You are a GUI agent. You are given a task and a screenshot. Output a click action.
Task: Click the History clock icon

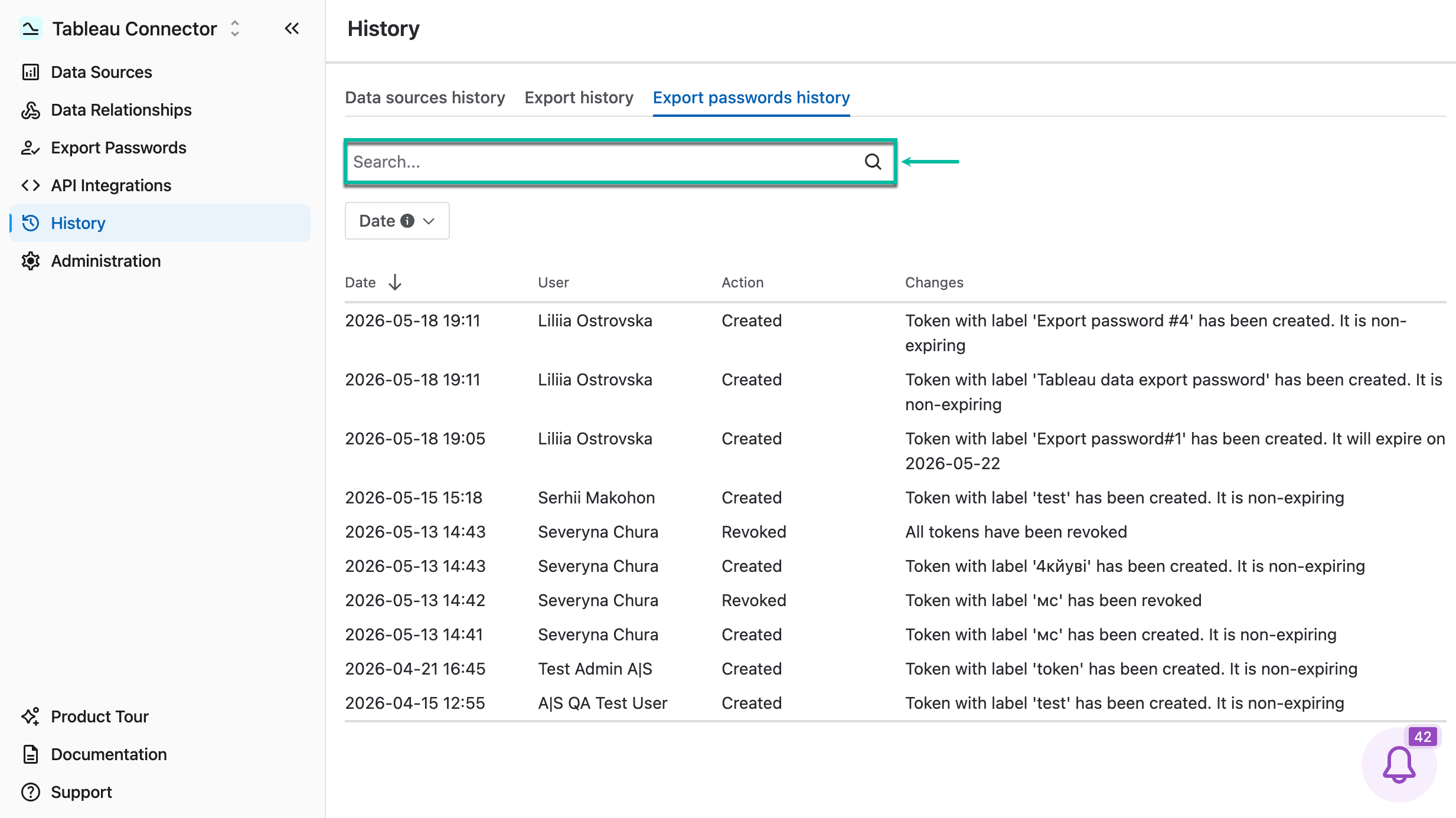click(x=31, y=223)
